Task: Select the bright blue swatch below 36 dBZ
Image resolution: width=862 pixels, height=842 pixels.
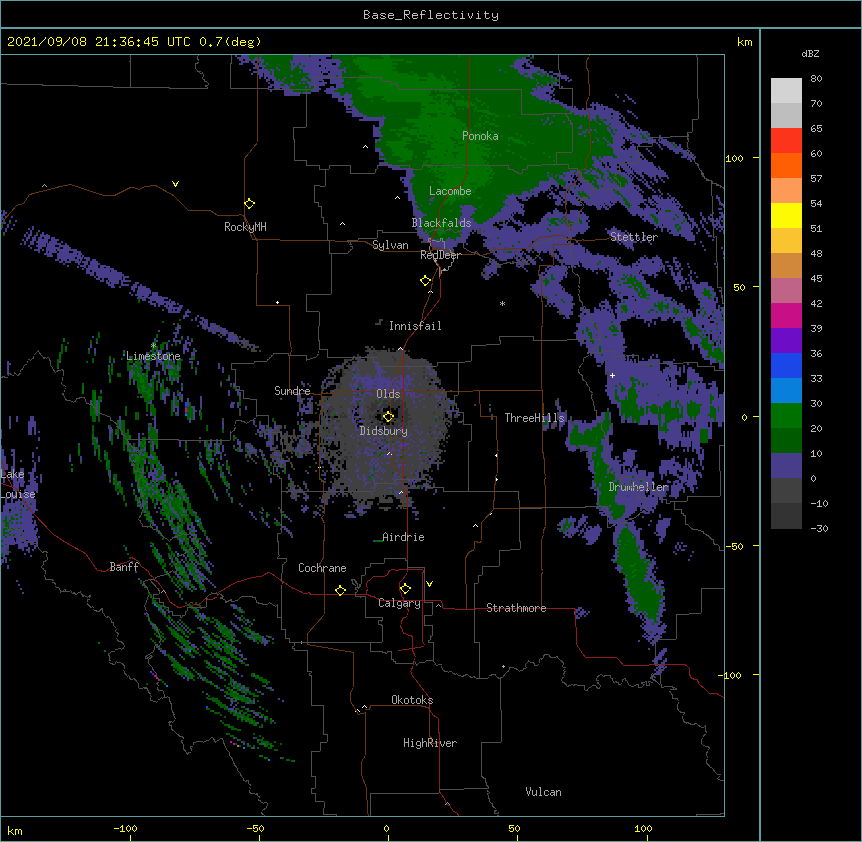Action: coord(786,365)
